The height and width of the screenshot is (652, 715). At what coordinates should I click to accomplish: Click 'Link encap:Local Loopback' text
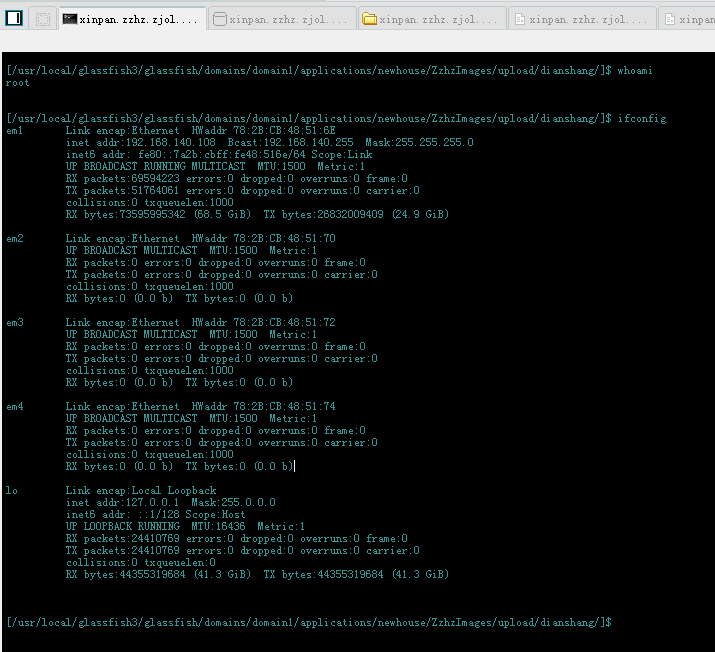pos(141,490)
